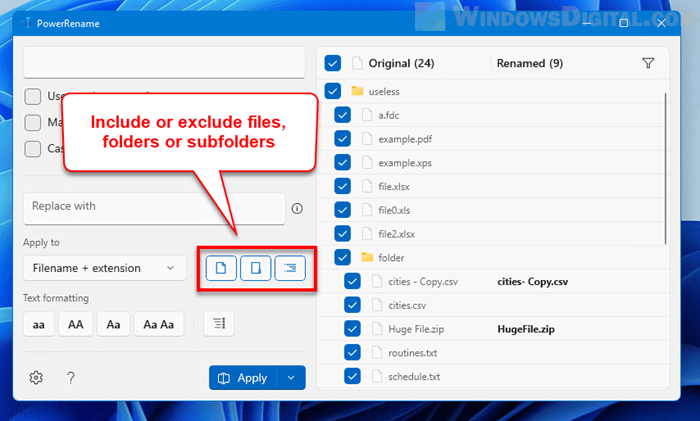The width and height of the screenshot is (700, 421).
Task: Select the example.xps file name
Action: [405, 163]
